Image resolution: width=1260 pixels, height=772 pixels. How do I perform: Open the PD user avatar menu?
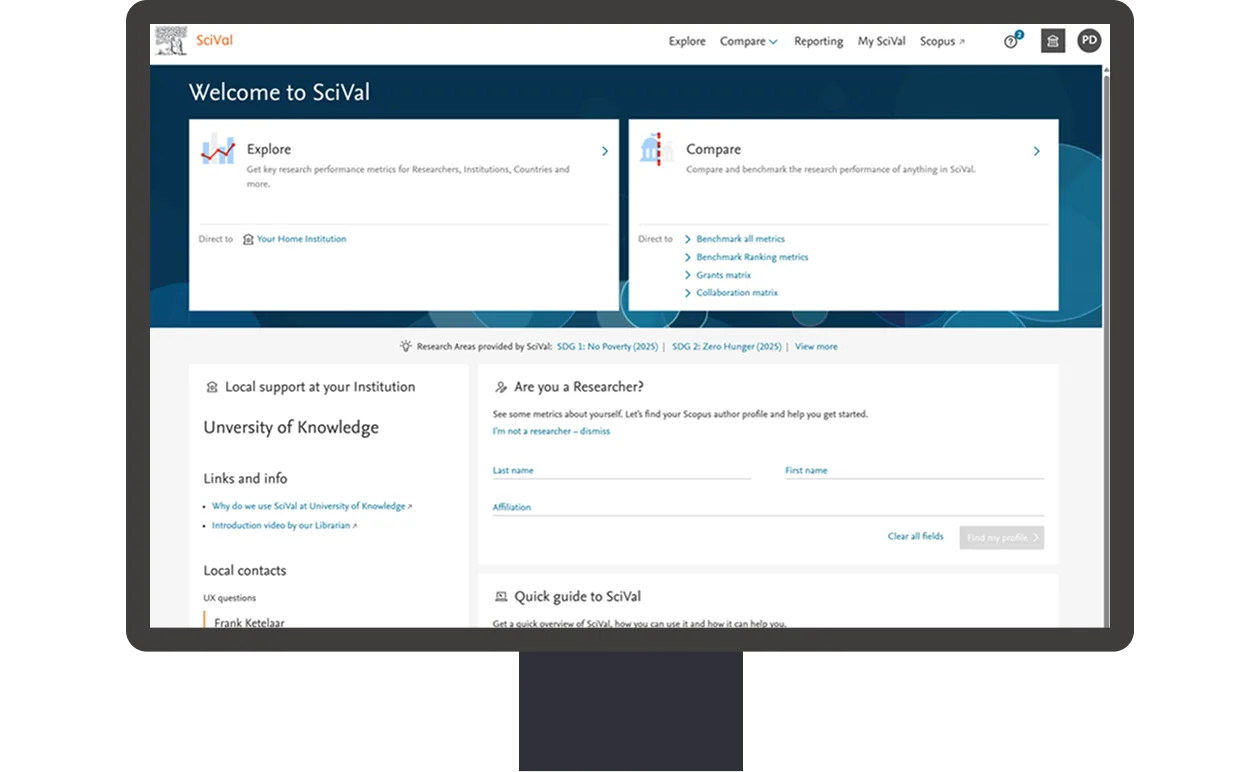point(1089,41)
